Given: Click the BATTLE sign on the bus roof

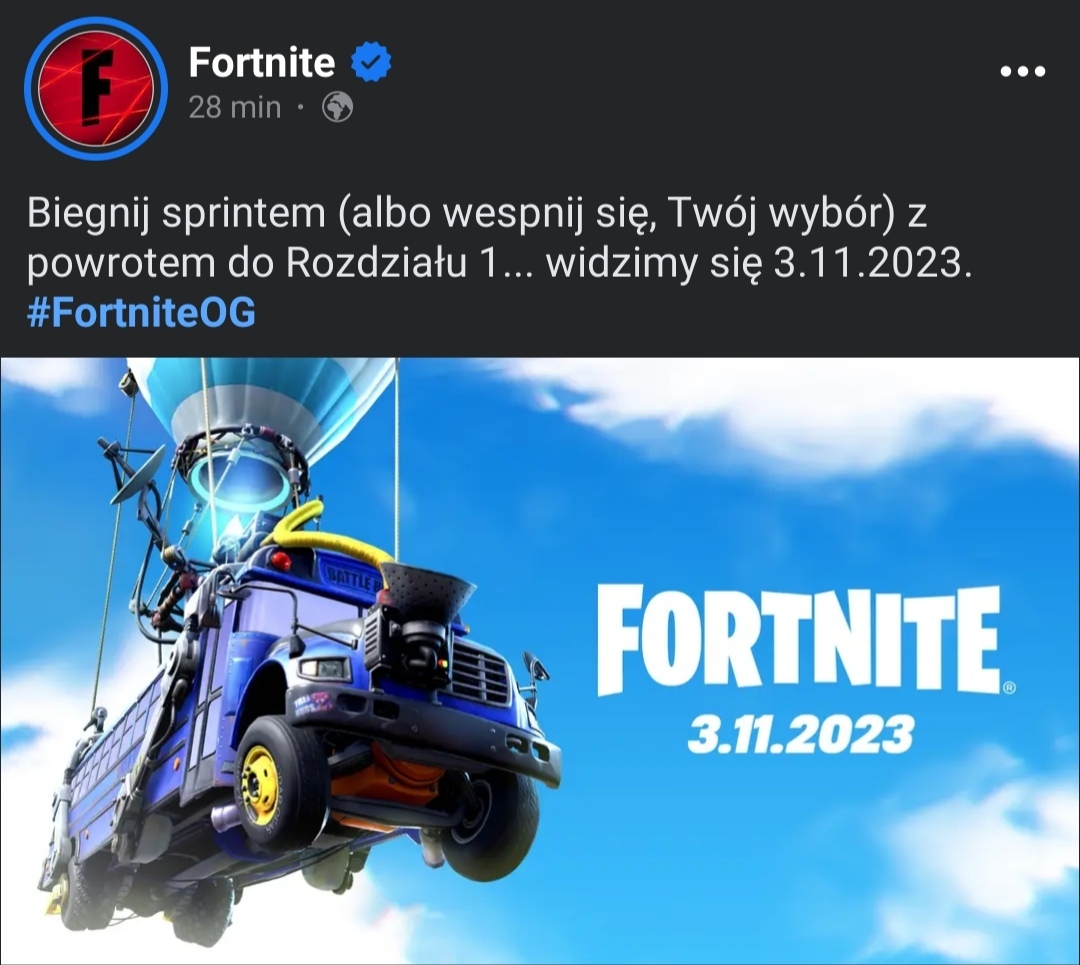Looking at the screenshot, I should point(350,577).
